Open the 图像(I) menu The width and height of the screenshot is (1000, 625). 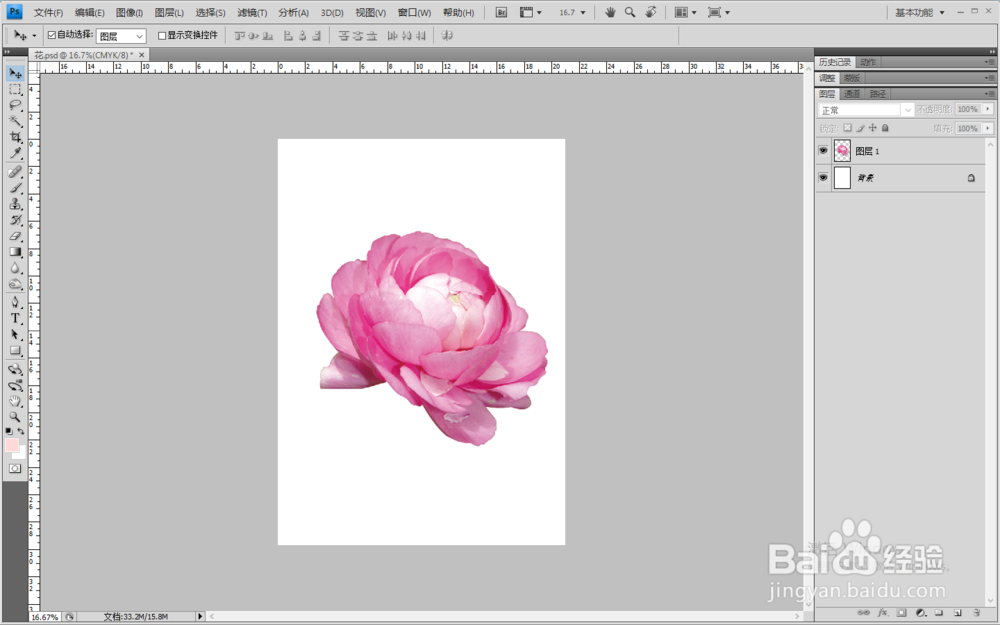[x=129, y=13]
